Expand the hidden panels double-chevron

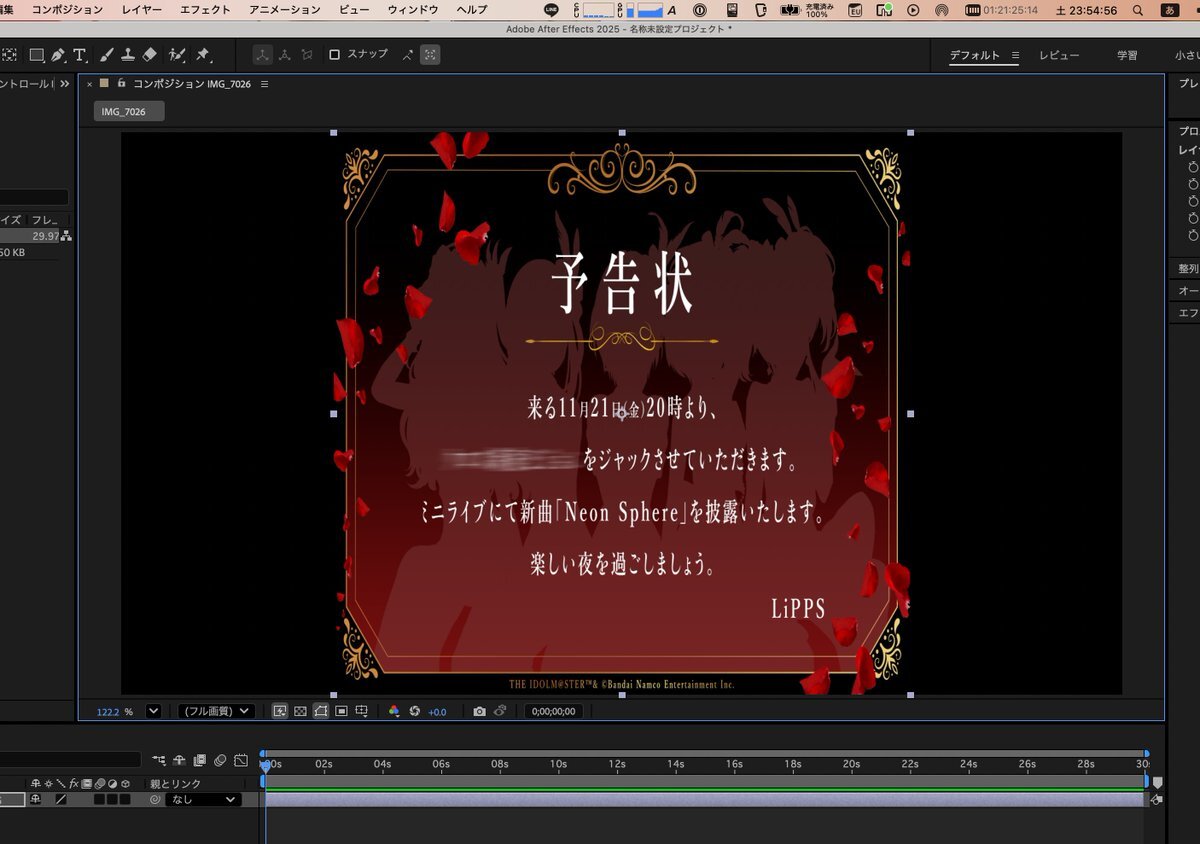point(64,84)
